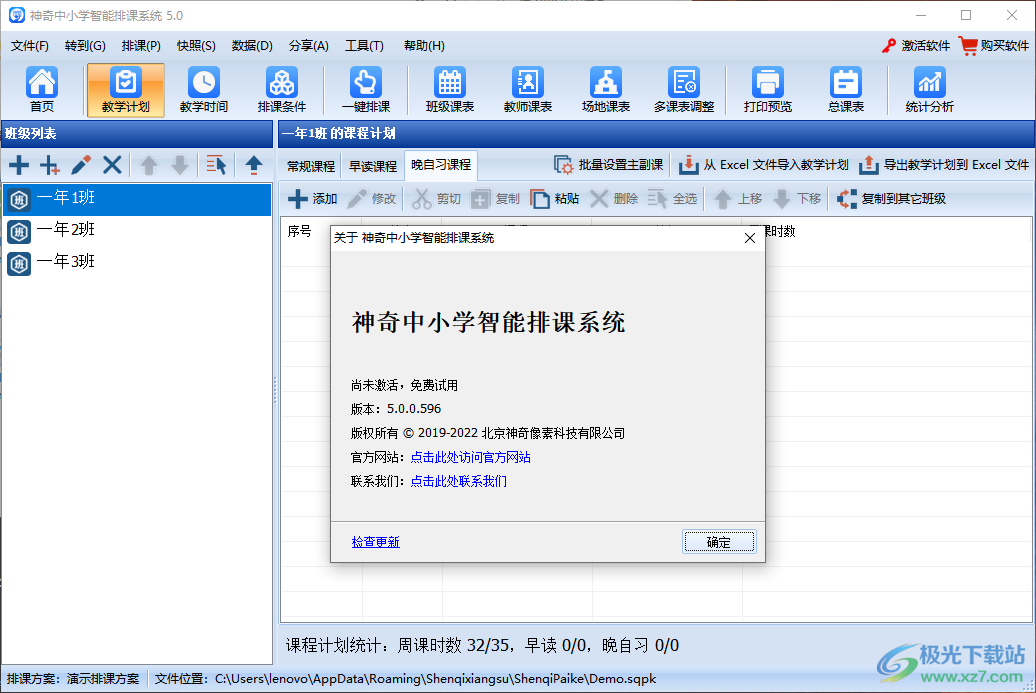This screenshot has height=693, width=1036.
Task: Open the 转到(G) menu
Action: point(85,46)
